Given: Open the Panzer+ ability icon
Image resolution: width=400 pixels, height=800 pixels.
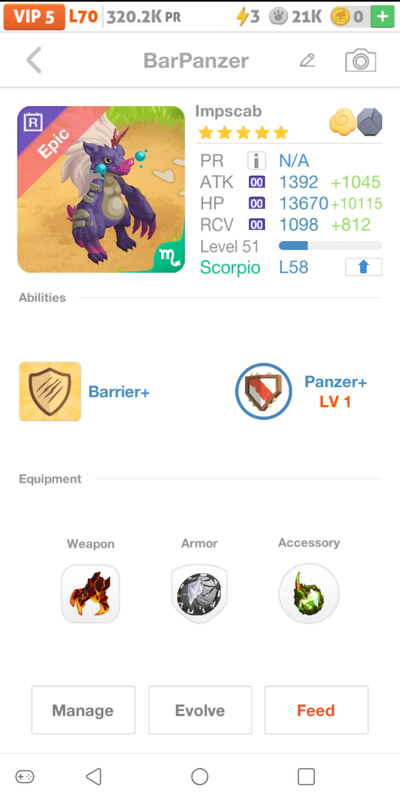Looking at the screenshot, I should click(x=264, y=391).
